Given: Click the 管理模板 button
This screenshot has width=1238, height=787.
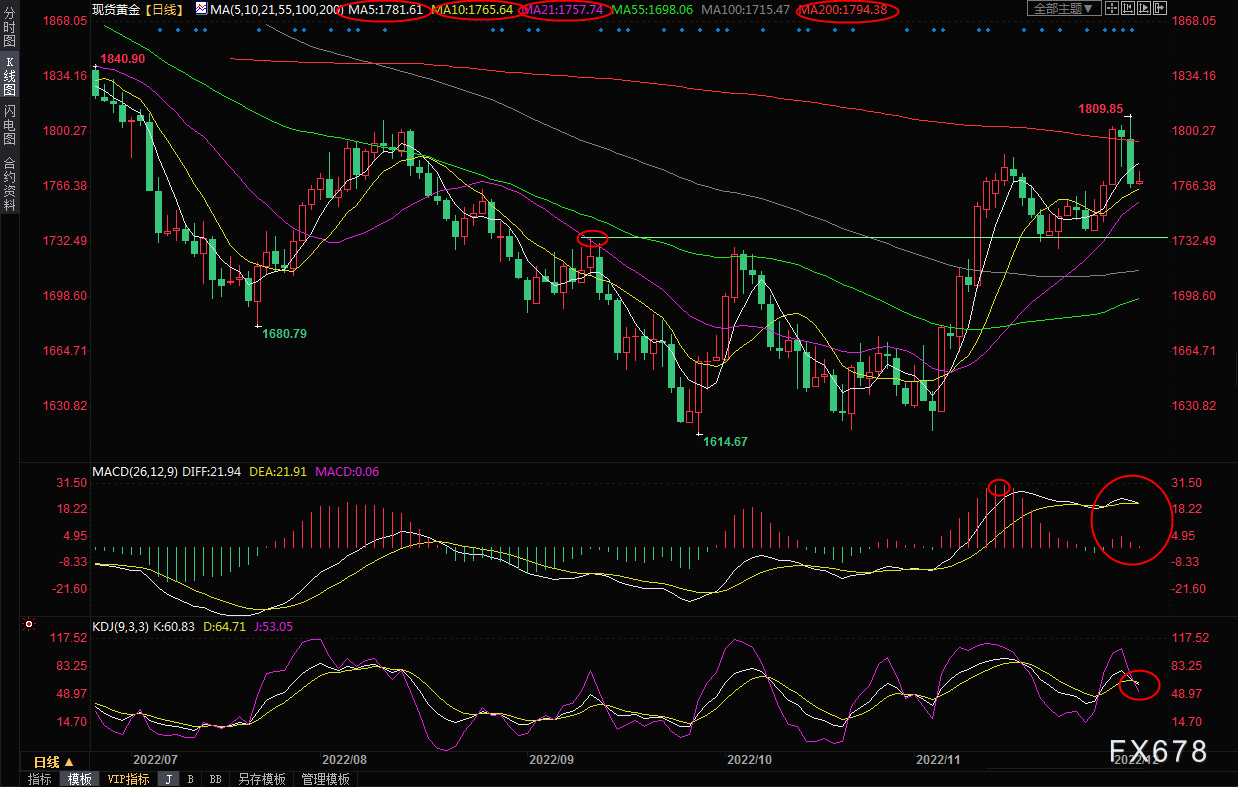Looking at the screenshot, I should 325,779.
